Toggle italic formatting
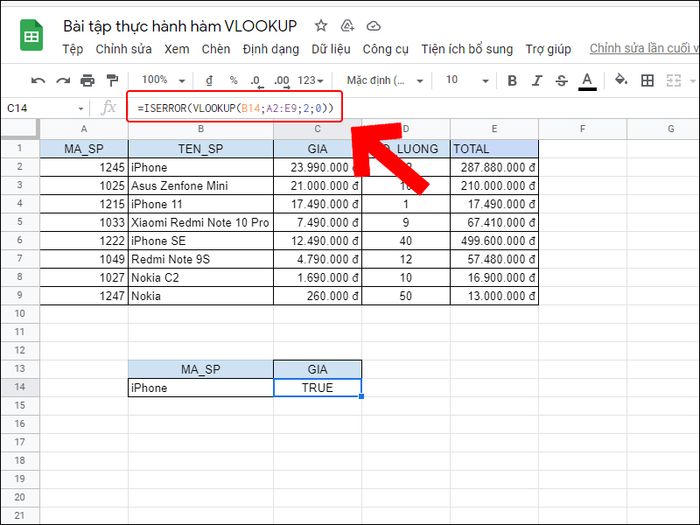The height and width of the screenshot is (525, 700). [x=537, y=80]
